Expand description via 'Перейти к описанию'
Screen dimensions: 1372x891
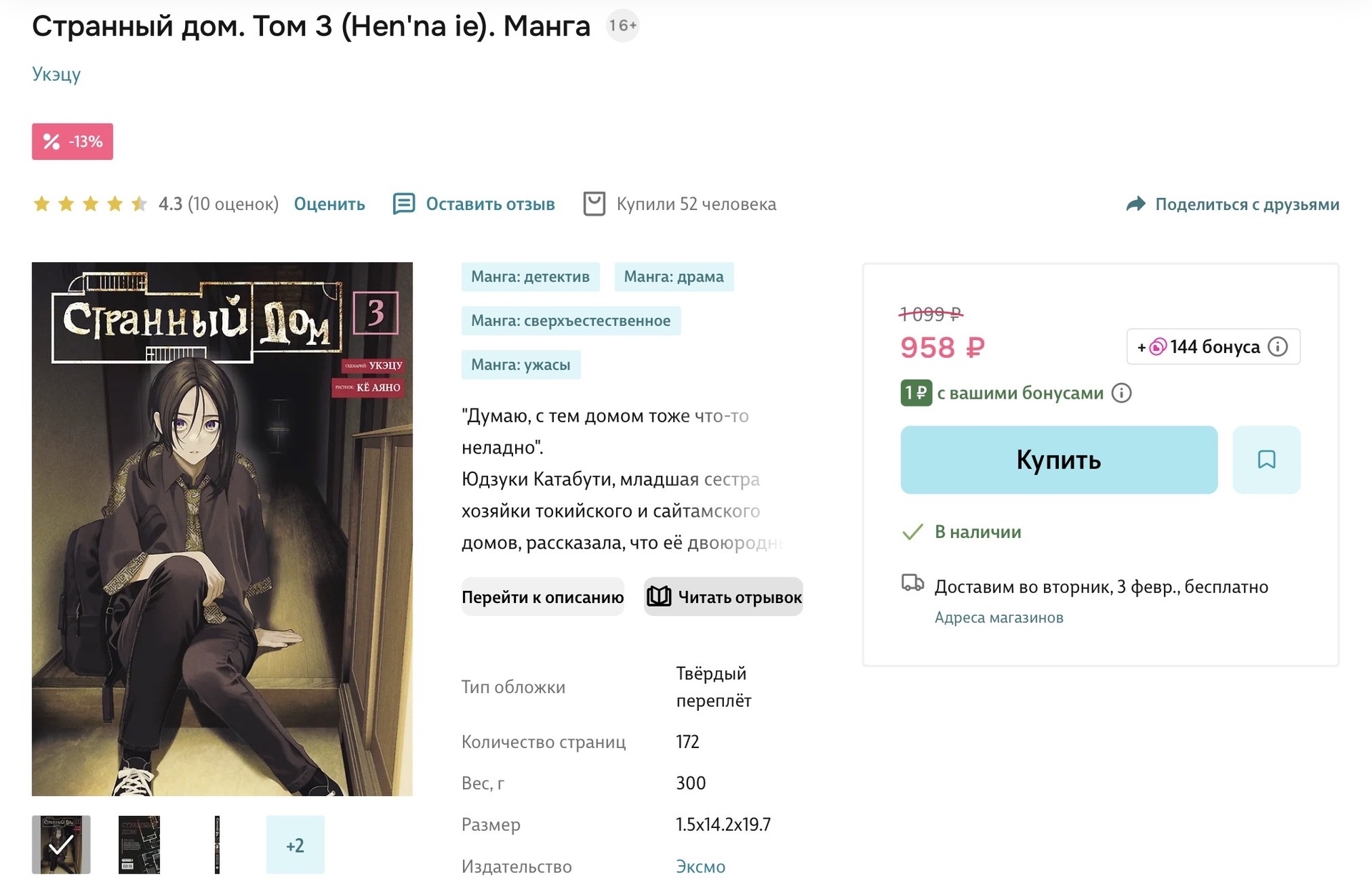542,597
